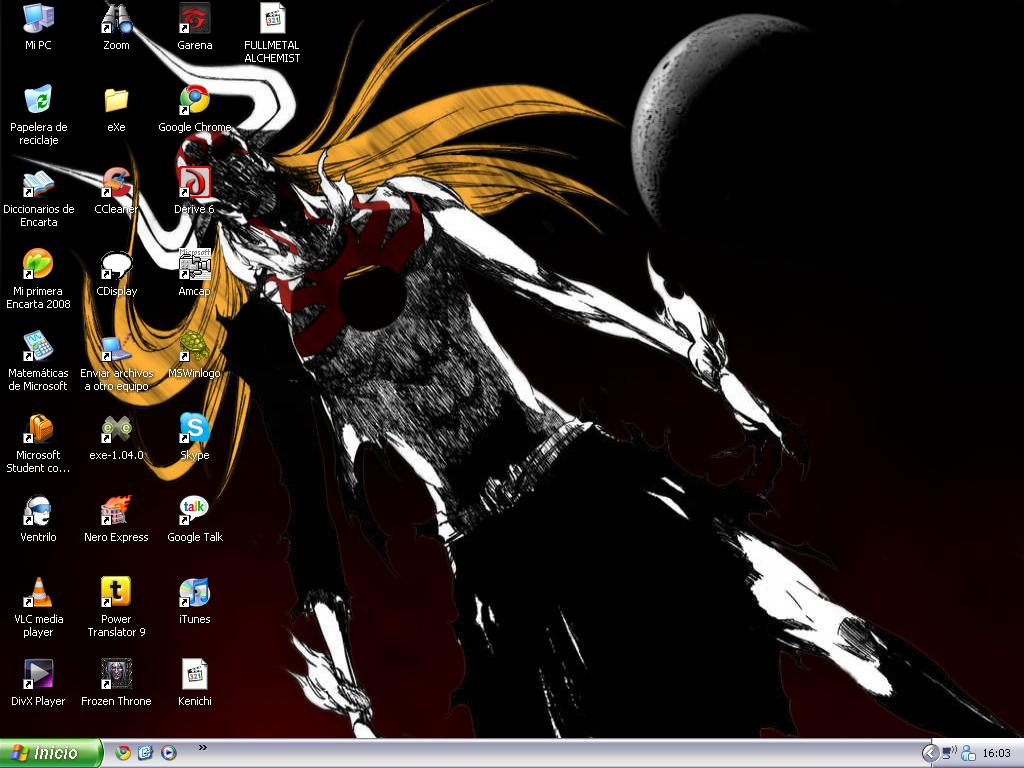Open the Kenichi media file
The width and height of the screenshot is (1024, 768).
[x=195, y=674]
